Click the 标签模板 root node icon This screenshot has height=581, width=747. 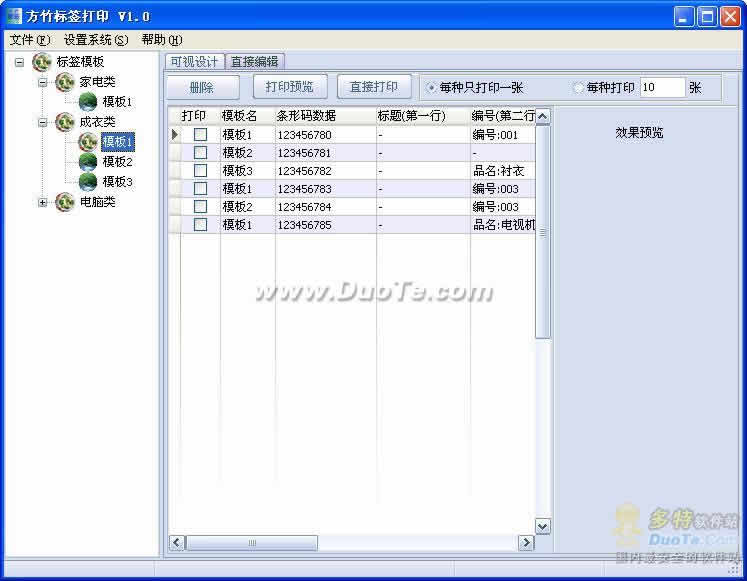tap(42, 62)
